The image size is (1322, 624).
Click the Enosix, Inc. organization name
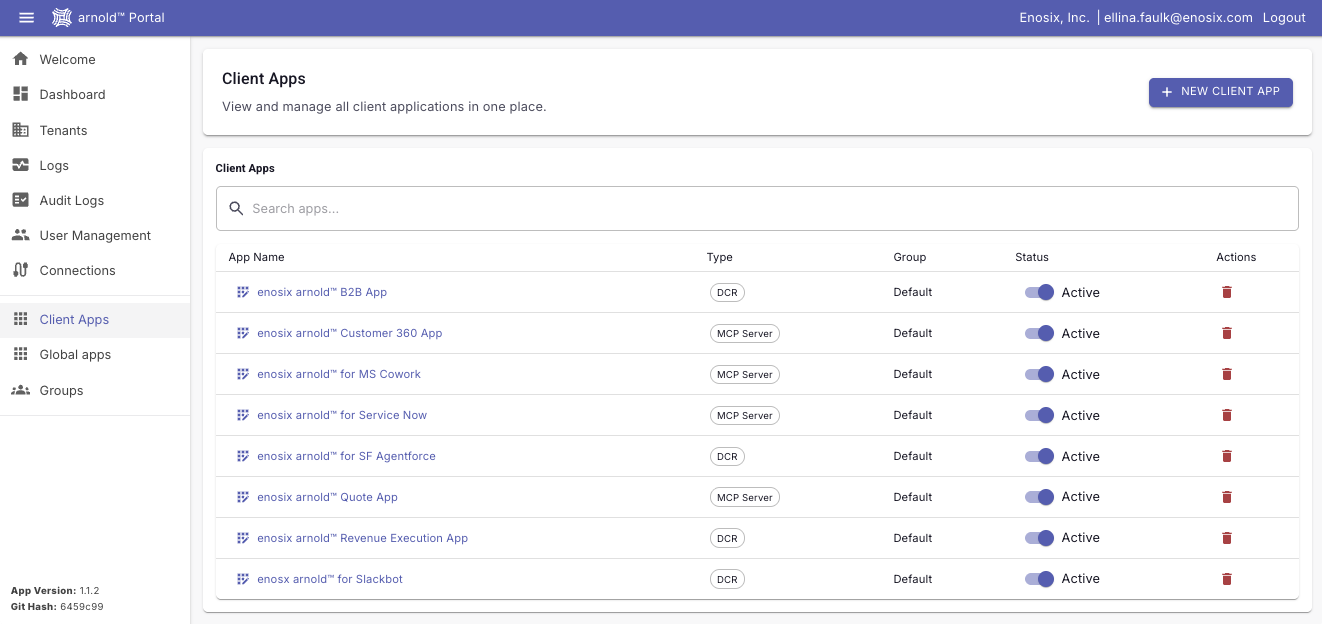tap(1054, 17)
